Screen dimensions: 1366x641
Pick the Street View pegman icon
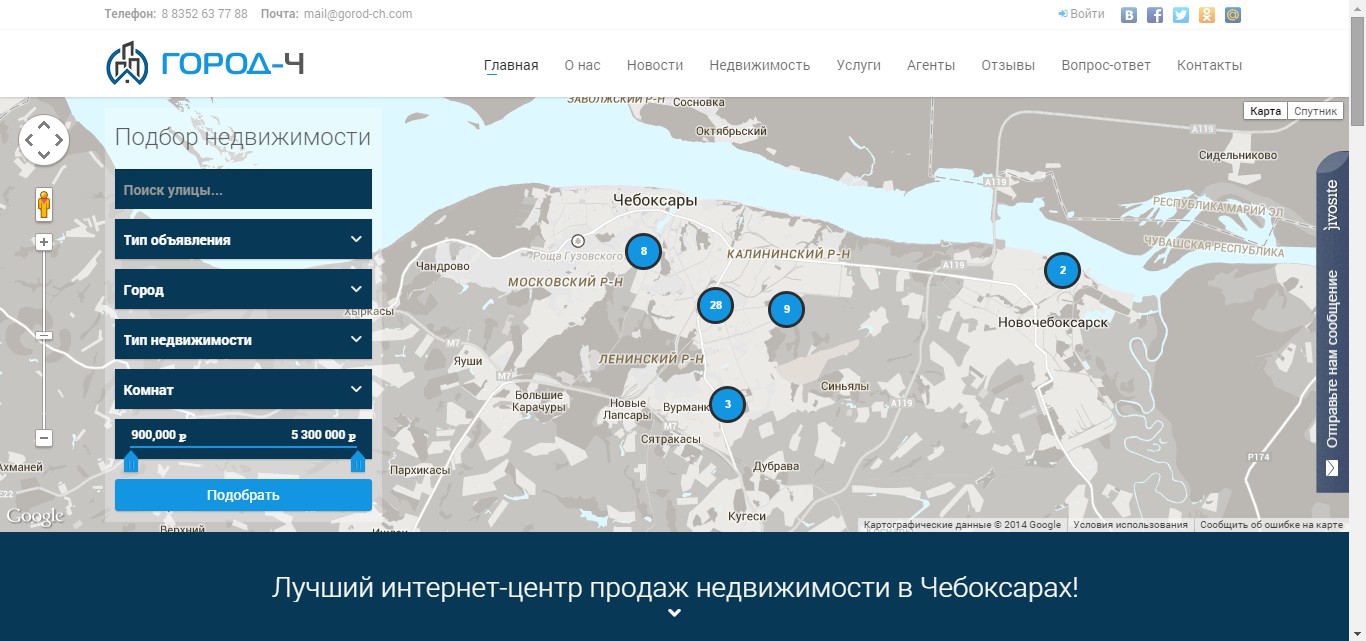[x=44, y=204]
